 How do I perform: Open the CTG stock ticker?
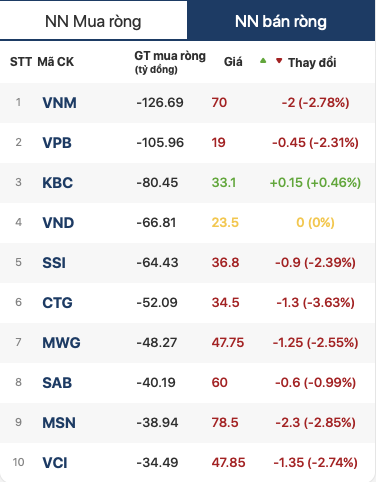[57, 303]
